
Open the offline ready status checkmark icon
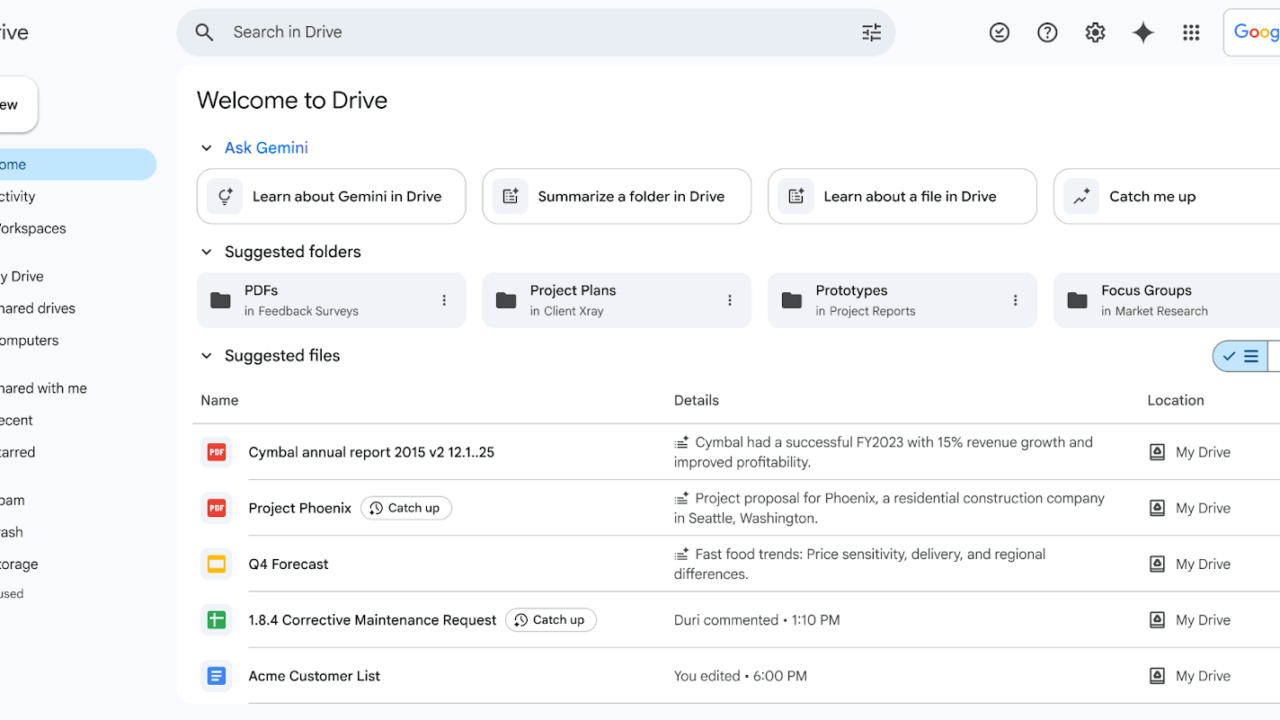tap(999, 32)
